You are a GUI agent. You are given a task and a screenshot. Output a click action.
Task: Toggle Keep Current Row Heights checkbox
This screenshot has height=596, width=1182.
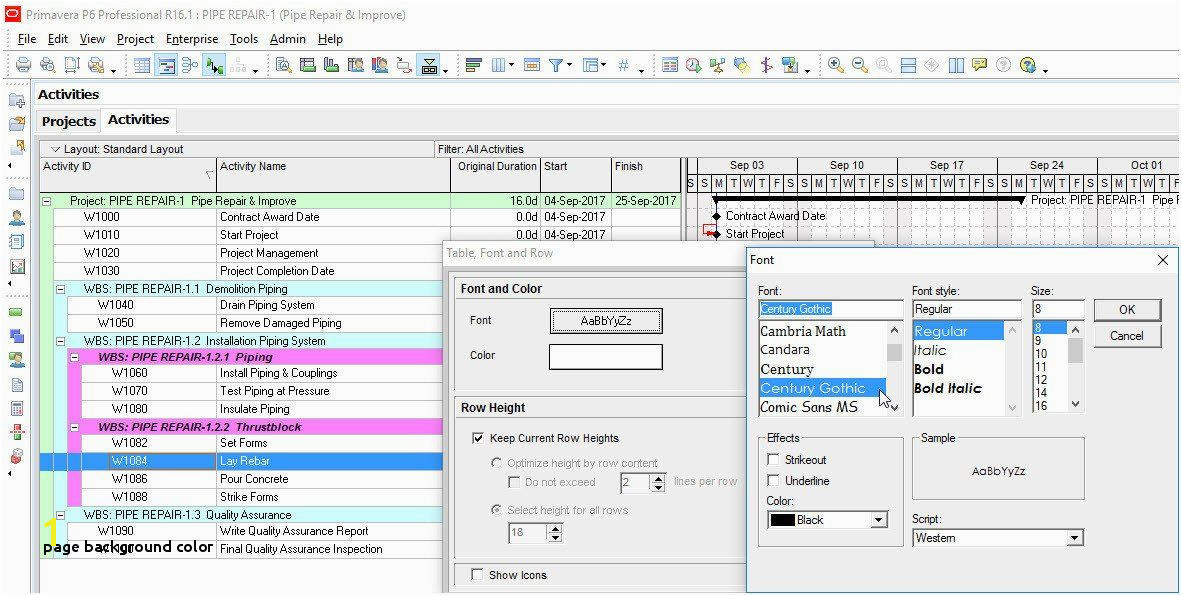click(478, 438)
